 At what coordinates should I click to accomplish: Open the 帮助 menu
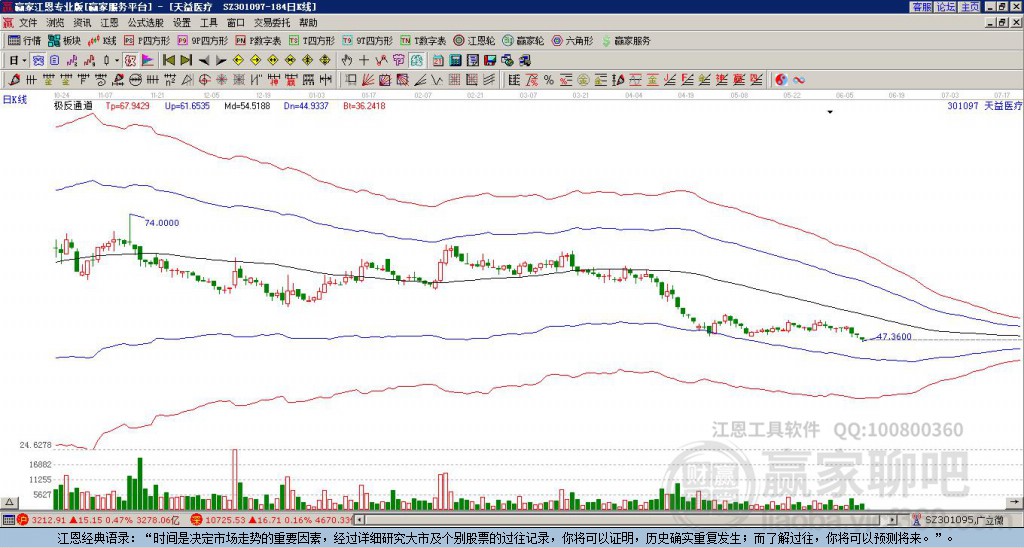308,23
